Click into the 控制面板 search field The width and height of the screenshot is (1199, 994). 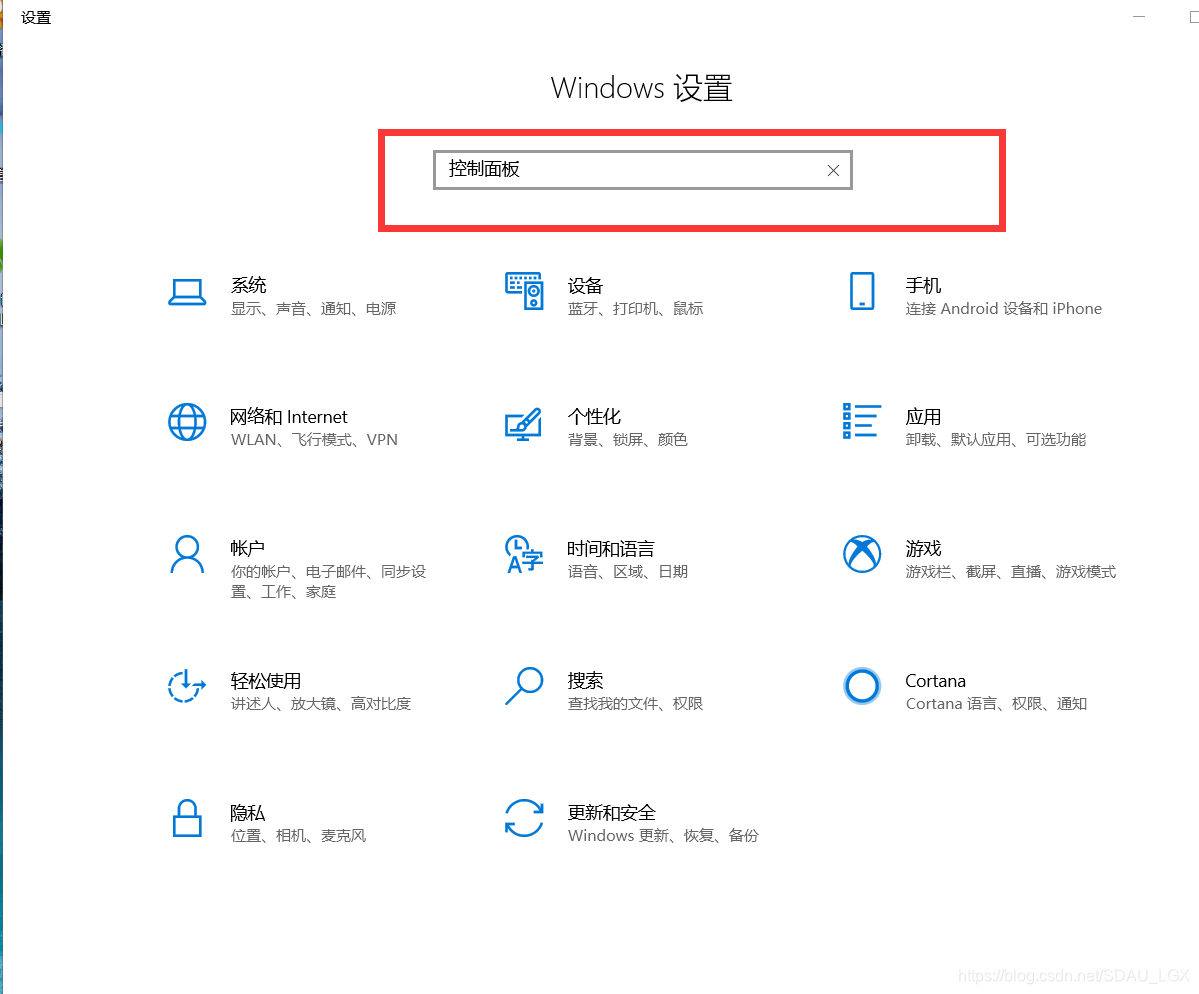(642, 170)
